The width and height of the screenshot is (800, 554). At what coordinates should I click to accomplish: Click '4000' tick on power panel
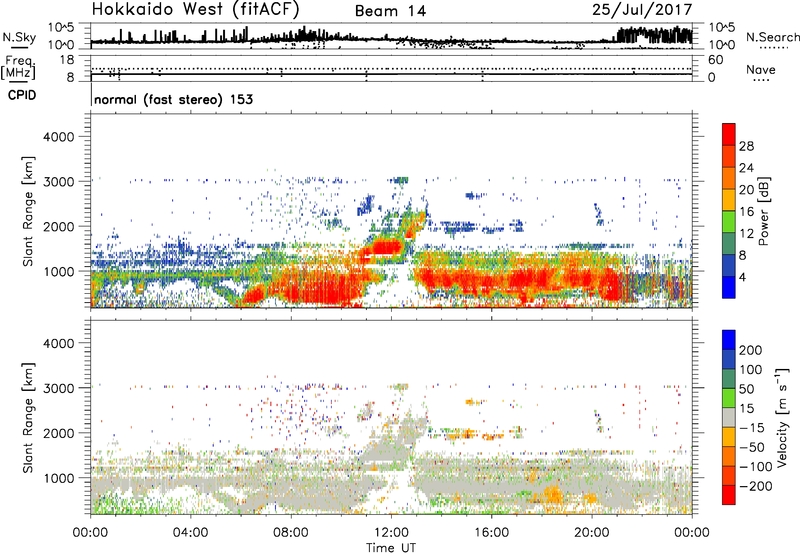pyautogui.click(x=59, y=137)
